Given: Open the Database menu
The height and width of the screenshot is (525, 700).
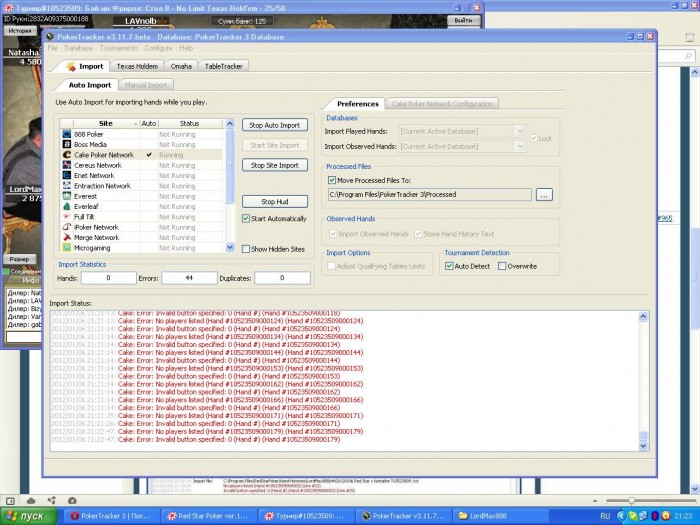Looking at the screenshot, I should coord(78,48).
